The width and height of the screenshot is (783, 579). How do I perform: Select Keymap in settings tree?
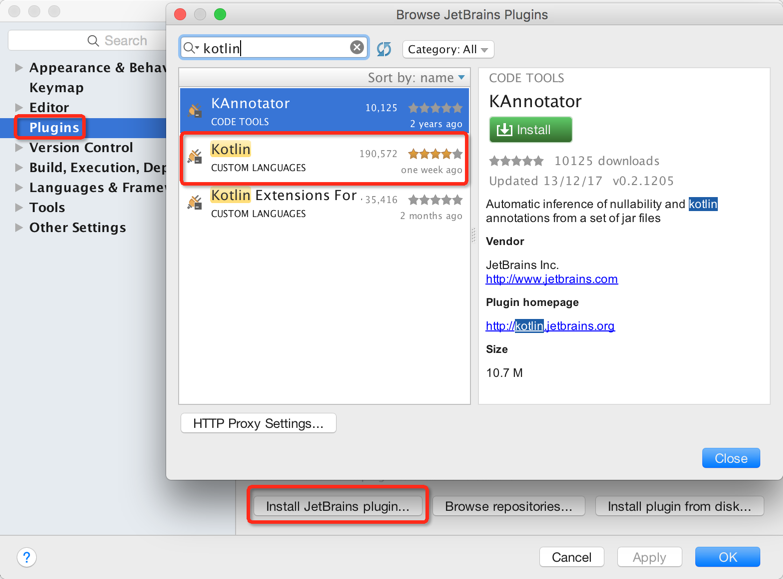click(56, 87)
